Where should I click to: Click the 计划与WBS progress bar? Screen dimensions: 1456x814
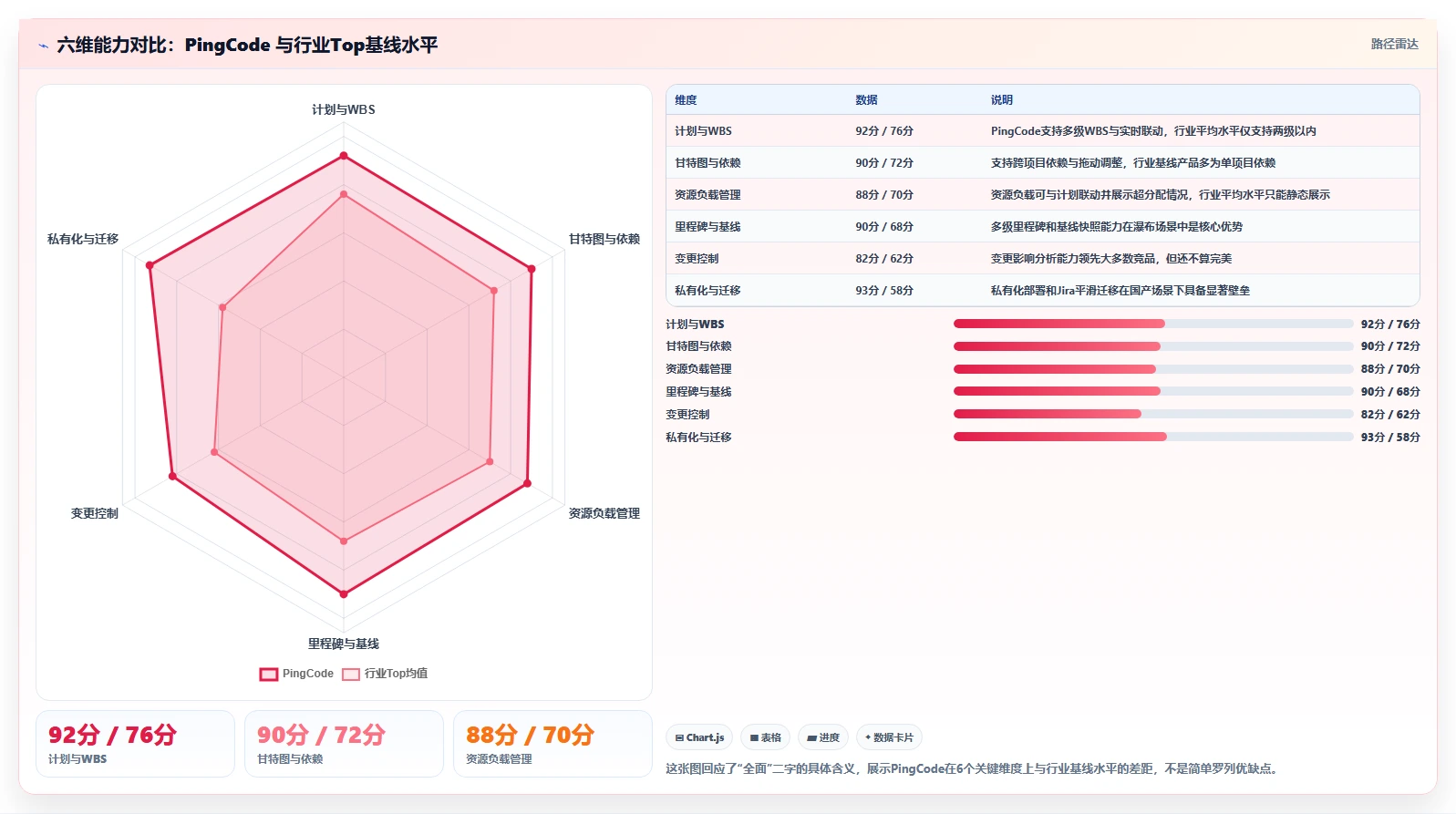coord(1153,324)
